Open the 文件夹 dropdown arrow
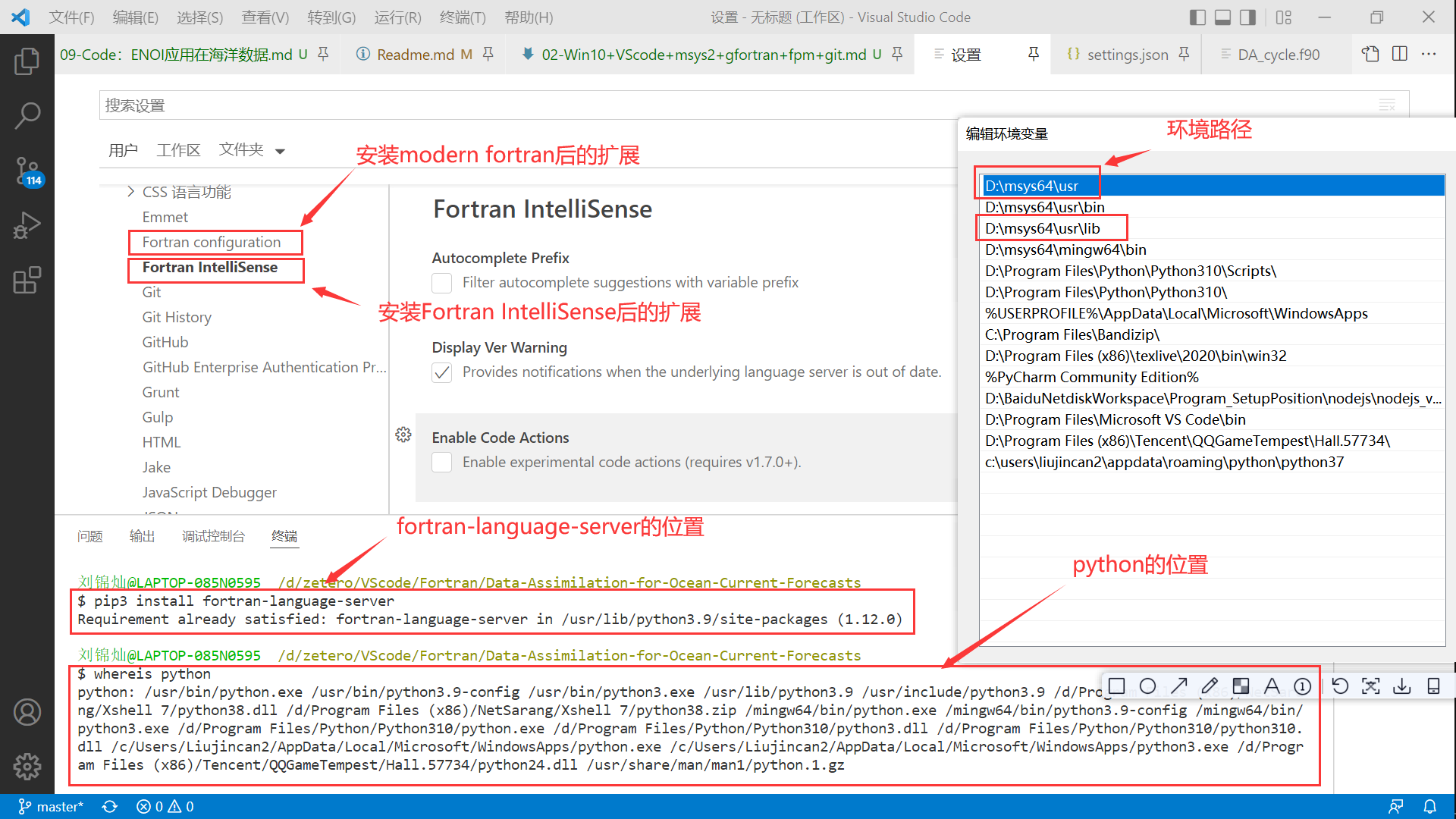 [280, 151]
